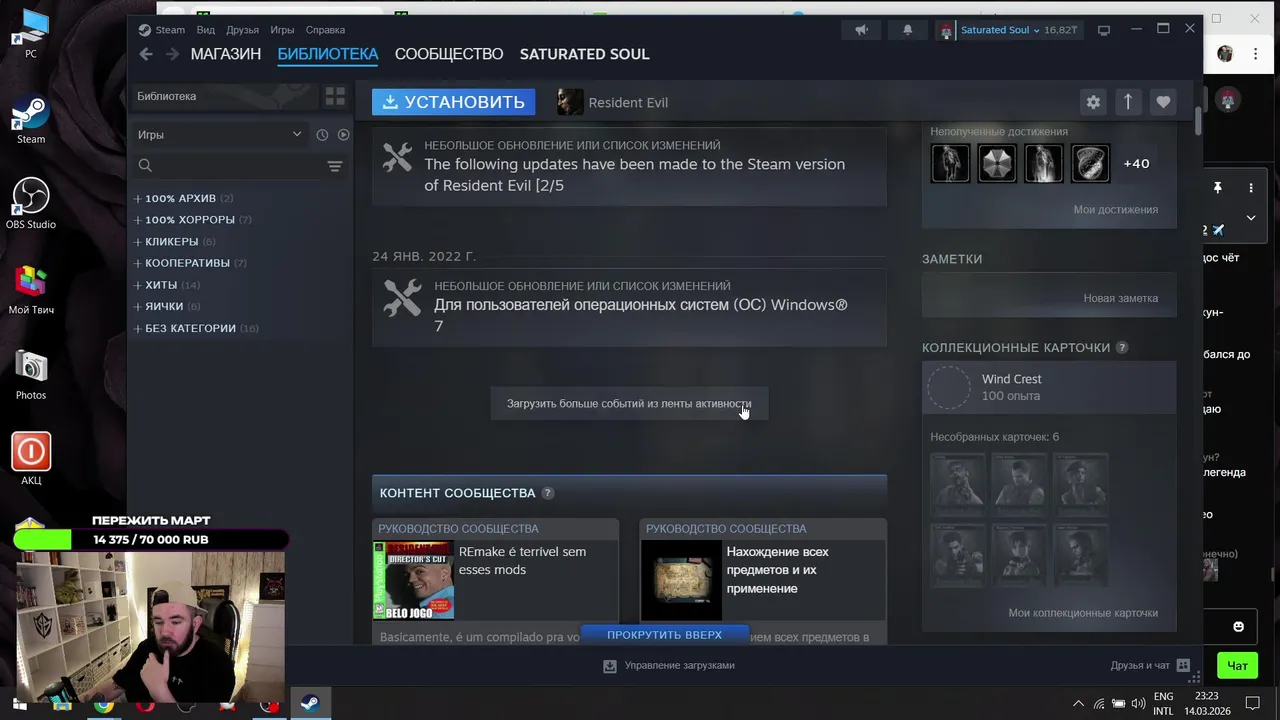Image resolution: width=1280 pixels, height=720 pixels.
Task: Open the Справка menu
Action: 325,30
